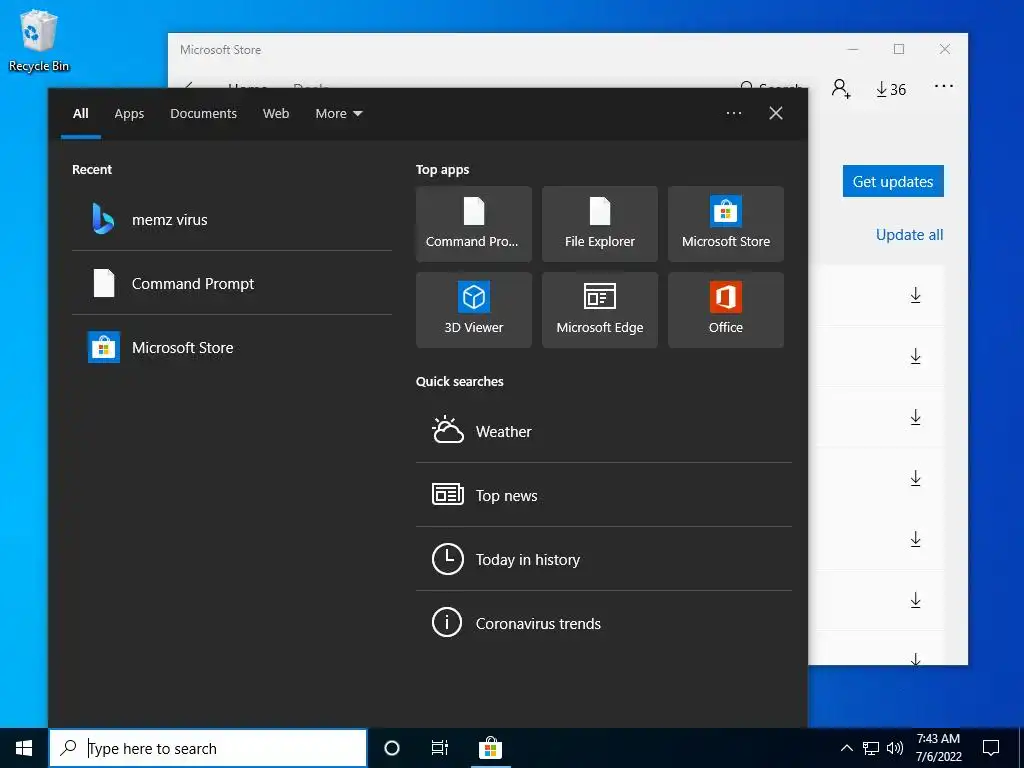Screen dimensions: 1024x768
Task: Switch to the Apps search tab
Action: pos(129,114)
